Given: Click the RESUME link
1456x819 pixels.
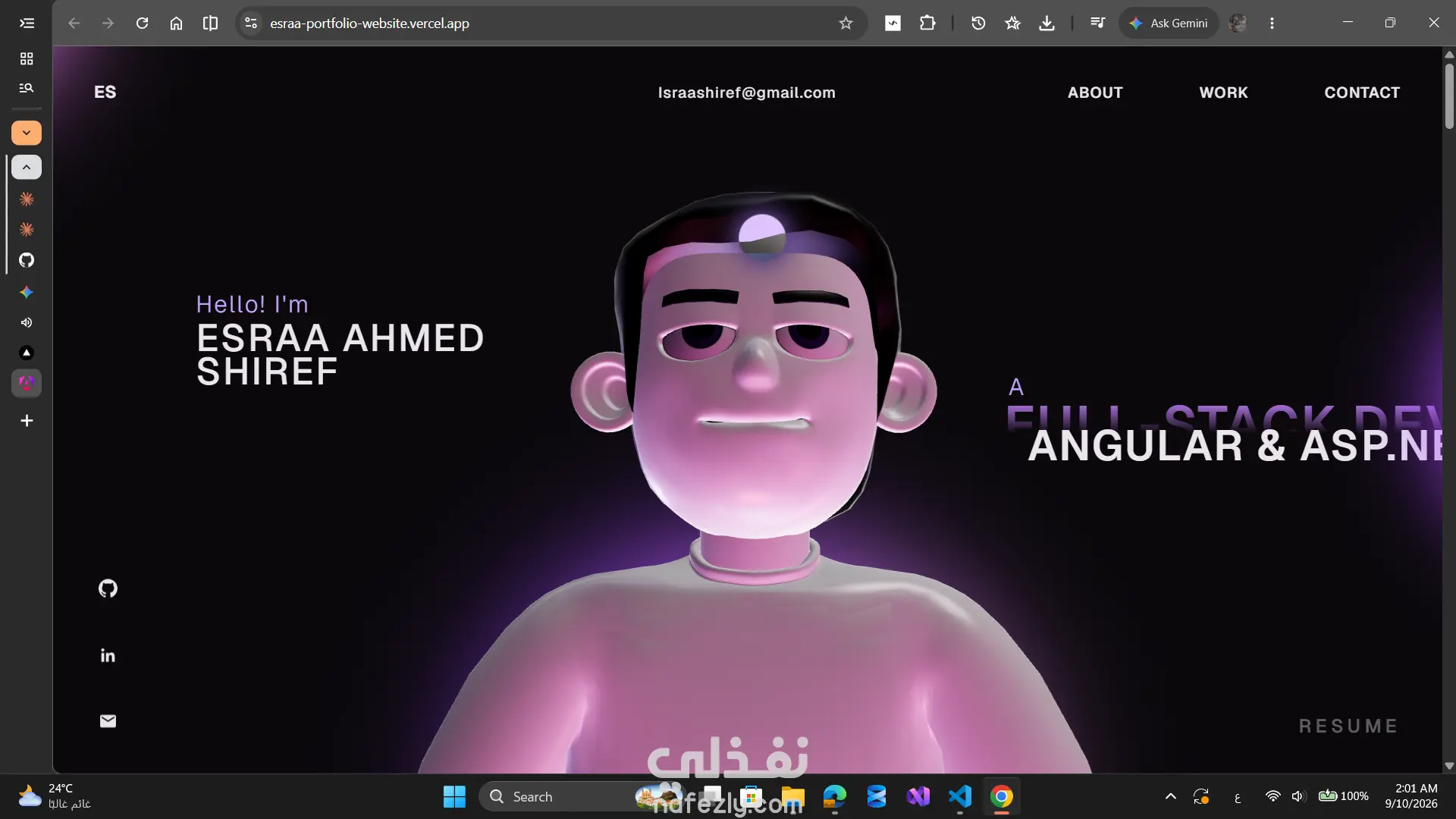Looking at the screenshot, I should (1348, 726).
